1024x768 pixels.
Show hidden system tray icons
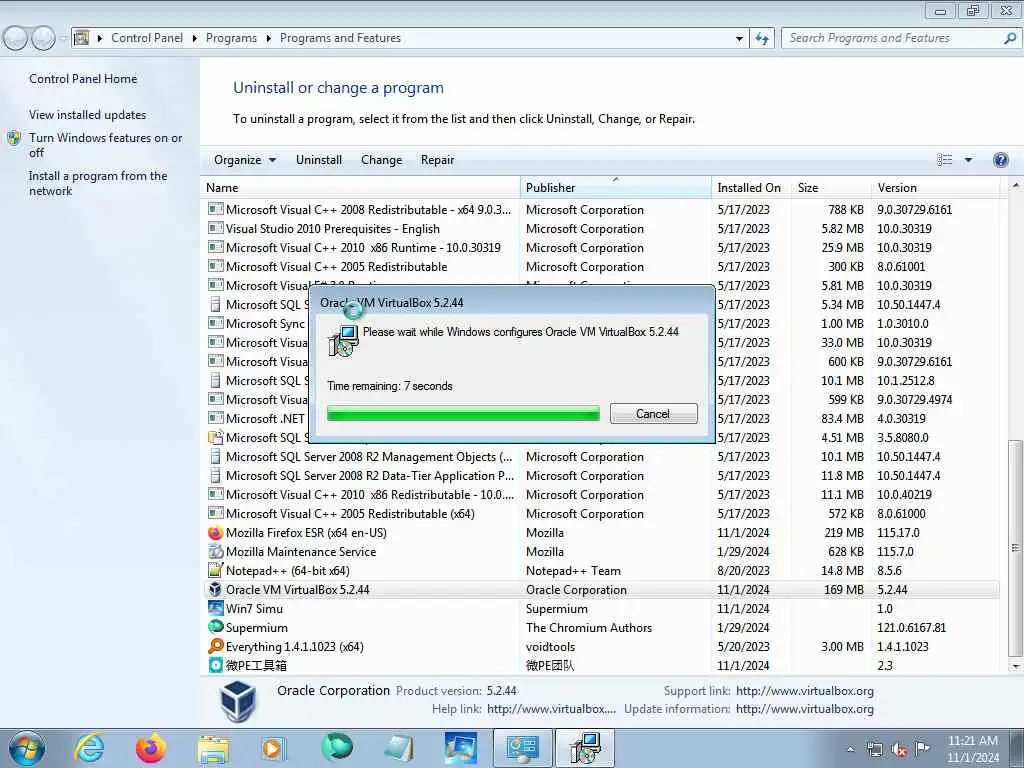coord(850,750)
